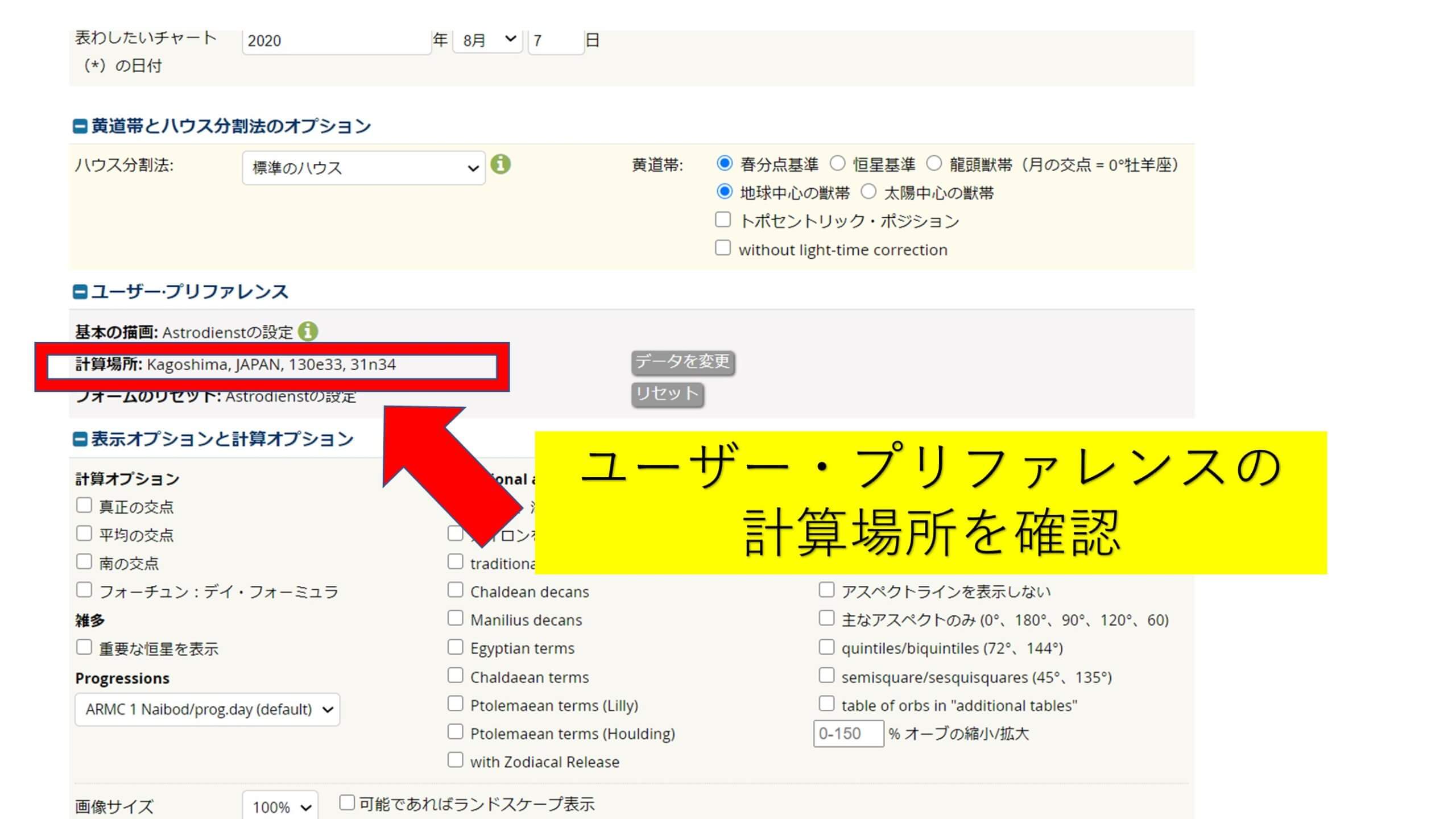Viewport: 1456px width, 819px height.
Task: Enable トポセントリック・ポジション checkbox
Action: 722,220
